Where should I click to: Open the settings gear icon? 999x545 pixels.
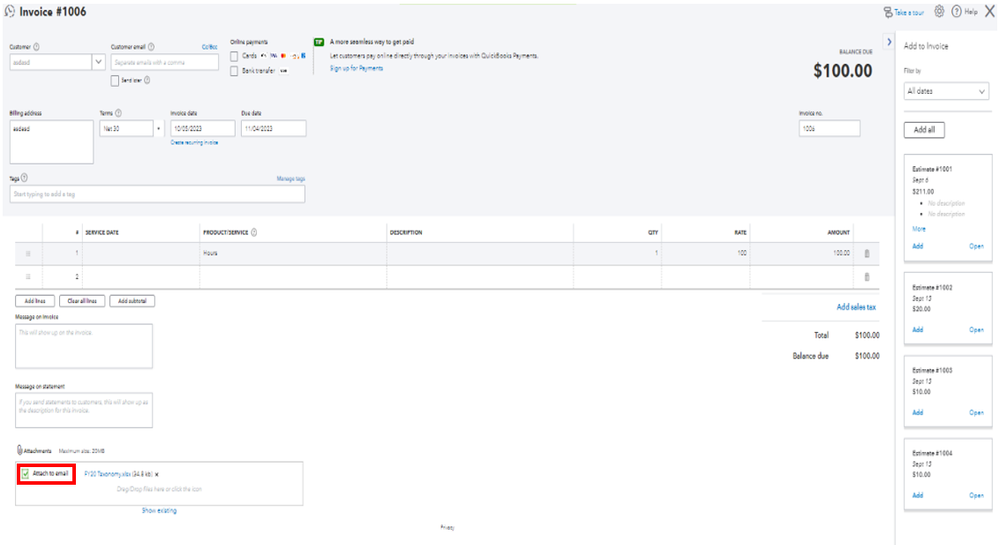pyautogui.click(x=939, y=11)
